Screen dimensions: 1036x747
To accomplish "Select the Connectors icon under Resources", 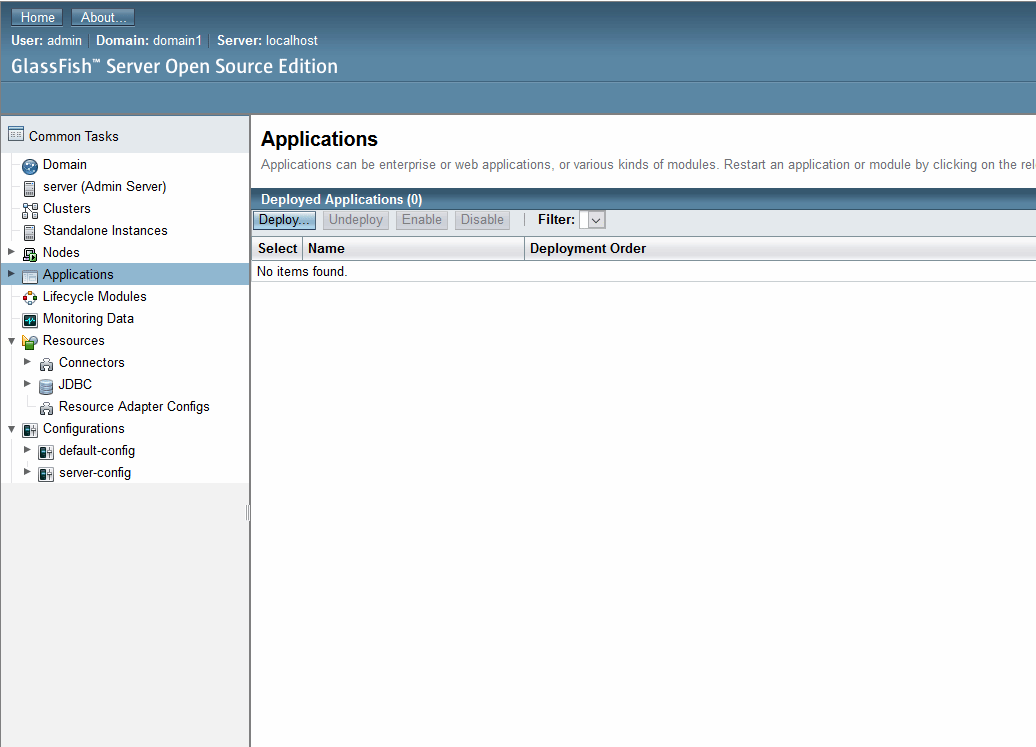I will 46,362.
